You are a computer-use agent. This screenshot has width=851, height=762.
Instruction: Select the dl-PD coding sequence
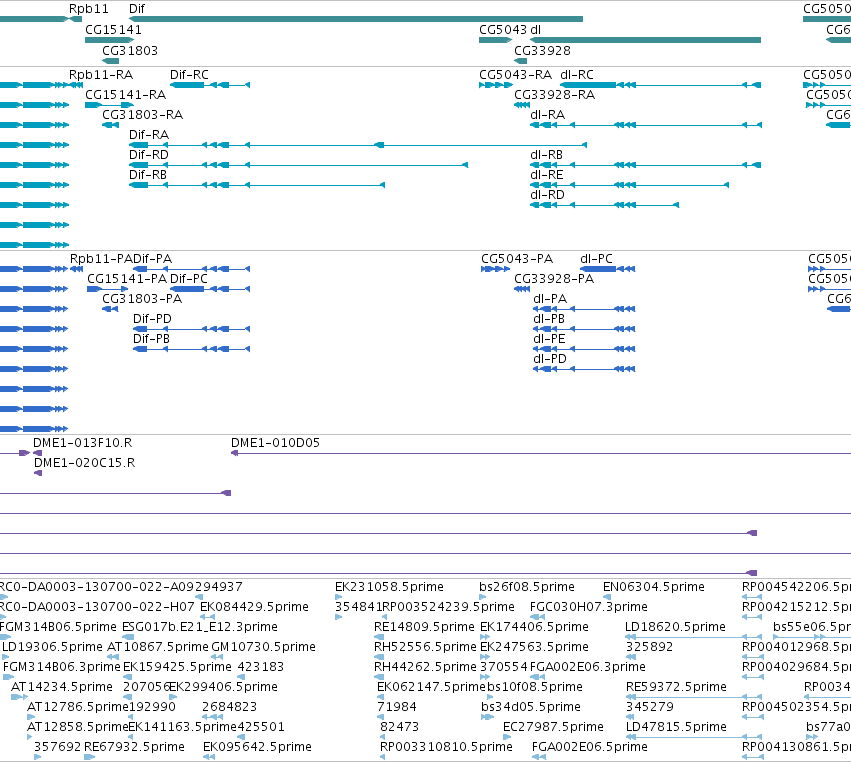[x=584, y=369]
